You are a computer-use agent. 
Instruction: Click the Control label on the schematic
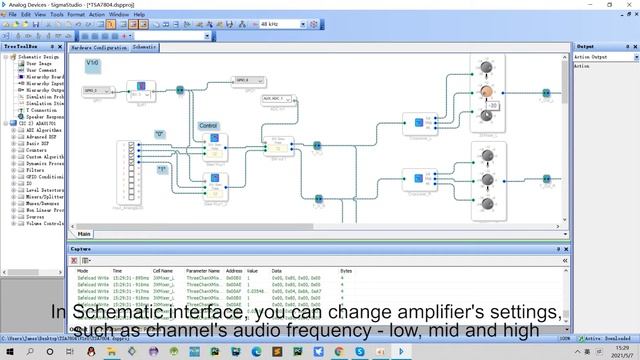(x=208, y=126)
